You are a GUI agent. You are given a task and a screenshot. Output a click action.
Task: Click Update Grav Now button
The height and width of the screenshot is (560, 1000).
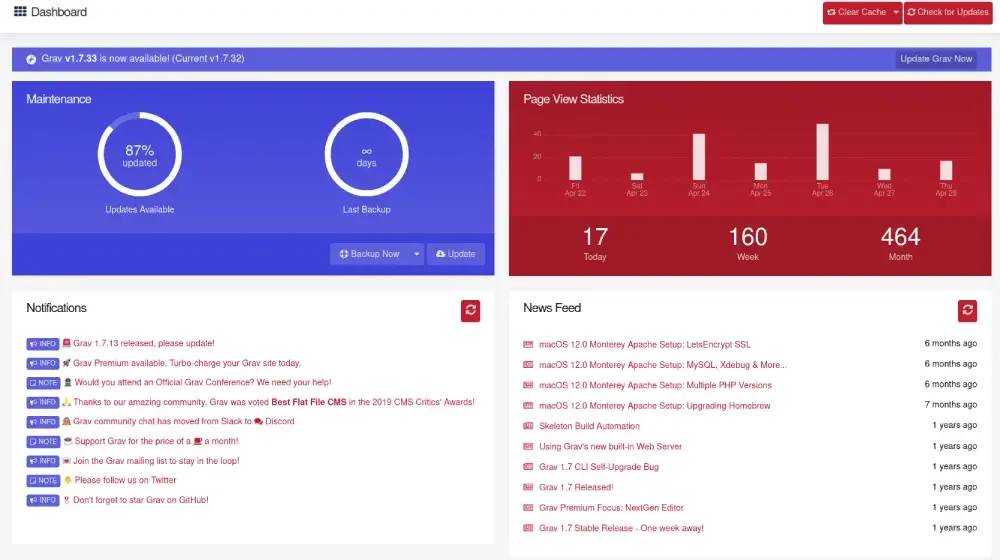(936, 59)
